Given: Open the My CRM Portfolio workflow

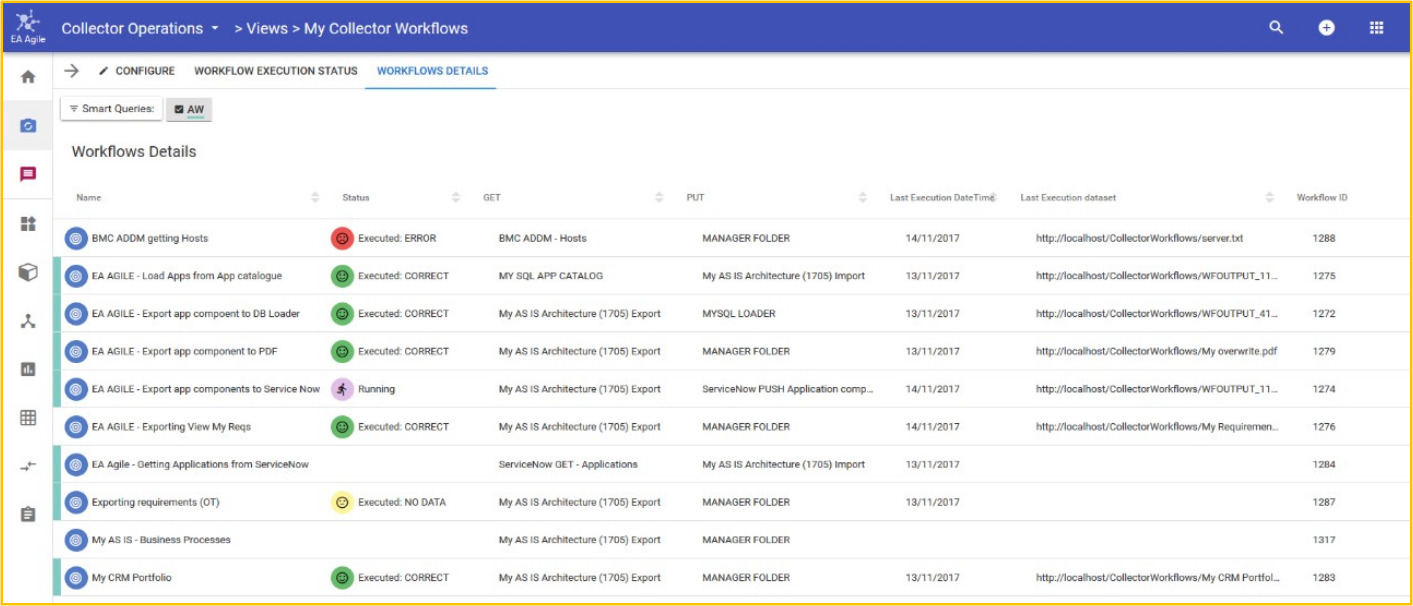Looking at the screenshot, I should pyautogui.click(x=131, y=578).
